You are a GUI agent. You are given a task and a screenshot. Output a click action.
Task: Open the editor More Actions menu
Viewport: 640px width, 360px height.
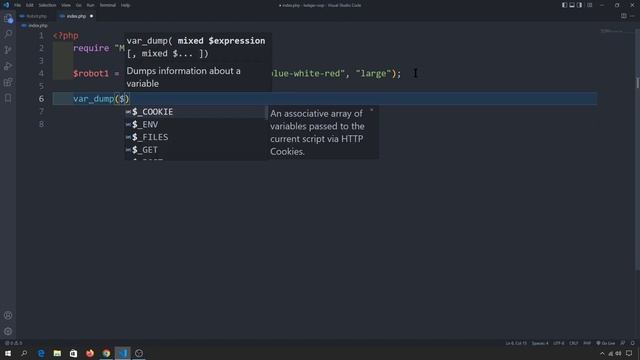point(632,16)
